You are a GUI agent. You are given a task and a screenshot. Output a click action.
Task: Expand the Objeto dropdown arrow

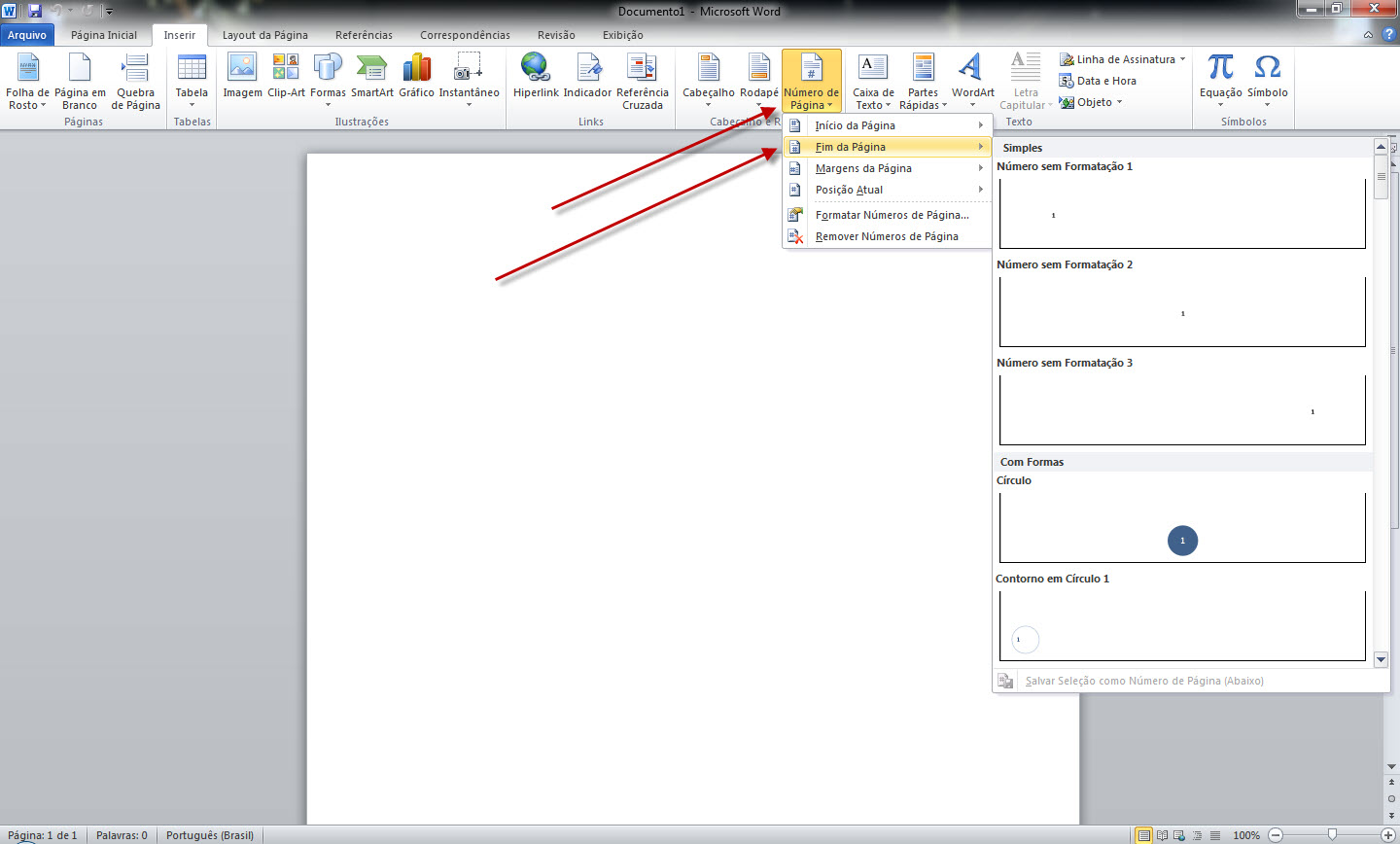(x=1120, y=102)
